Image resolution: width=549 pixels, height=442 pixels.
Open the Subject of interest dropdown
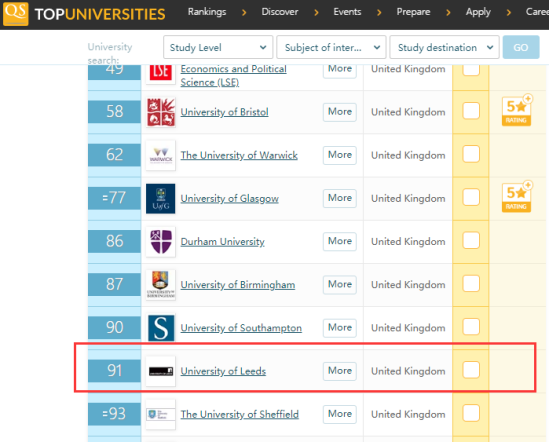331,47
